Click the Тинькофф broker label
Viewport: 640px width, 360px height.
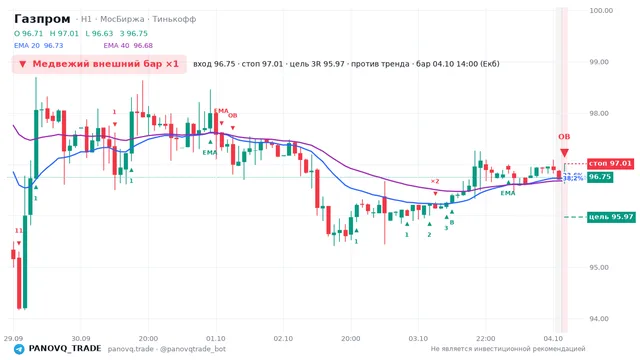coord(174,19)
